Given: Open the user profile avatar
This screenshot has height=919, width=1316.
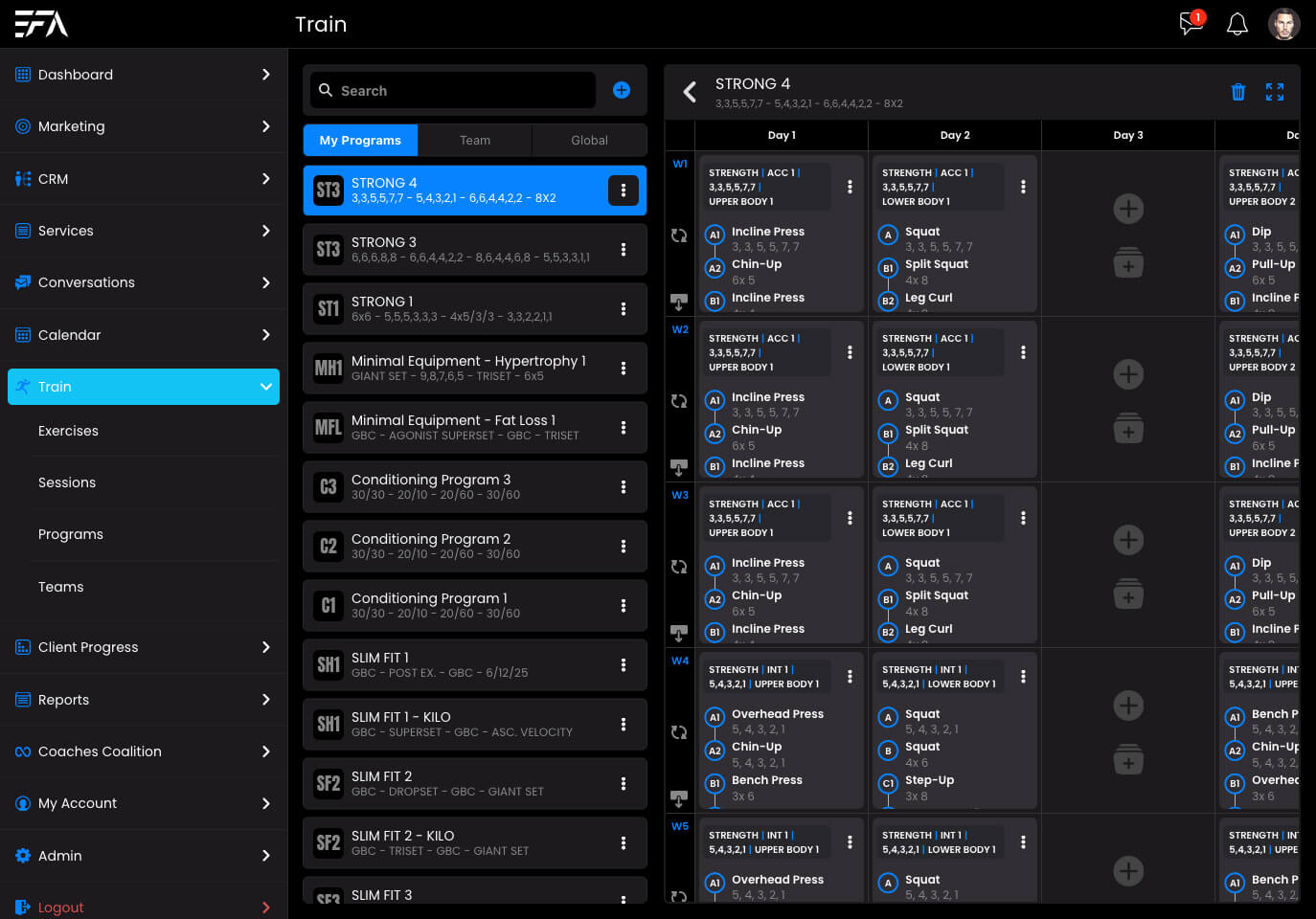Looking at the screenshot, I should tap(1283, 24).
